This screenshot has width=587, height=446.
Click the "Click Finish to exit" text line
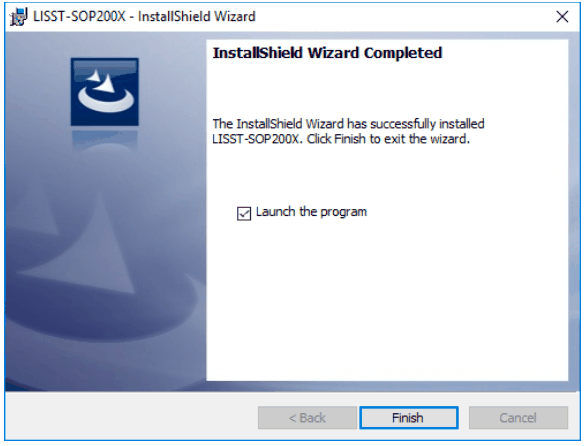[388, 139]
